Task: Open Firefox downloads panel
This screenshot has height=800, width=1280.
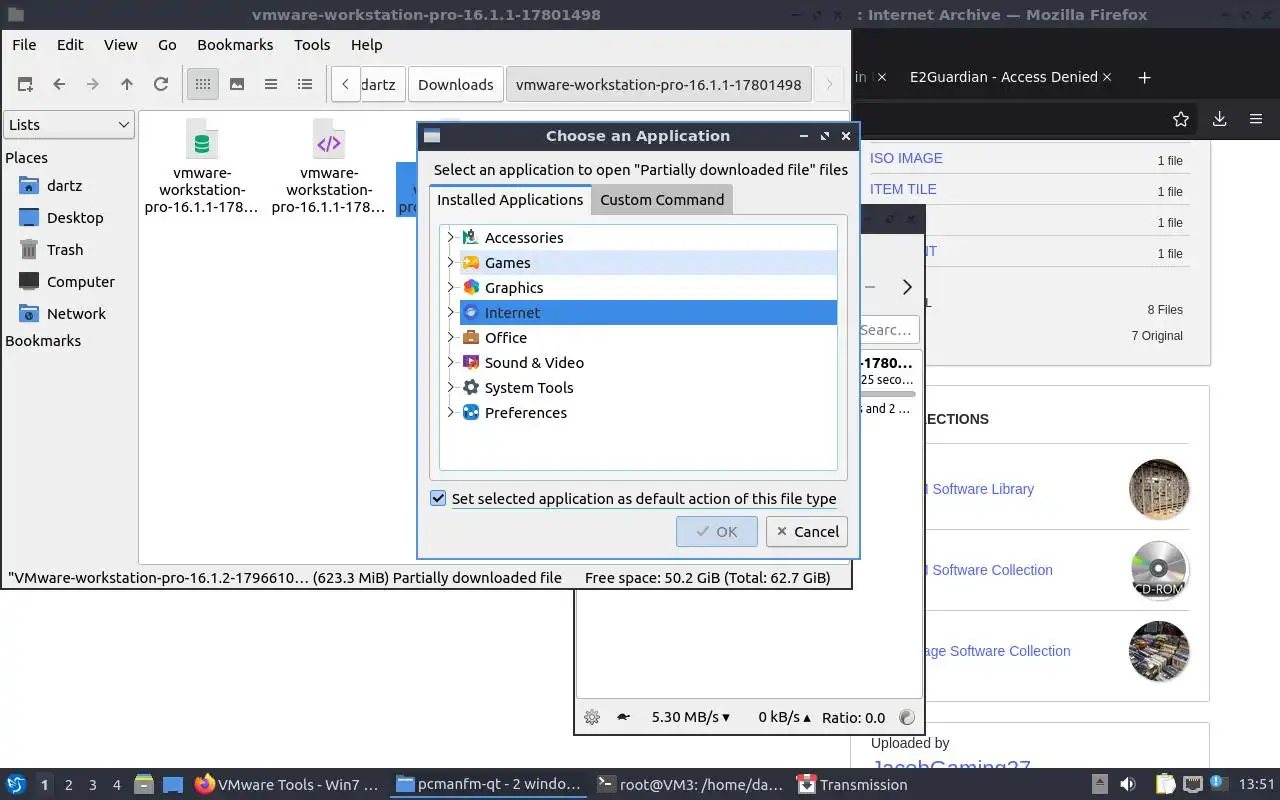Action: tap(1219, 119)
